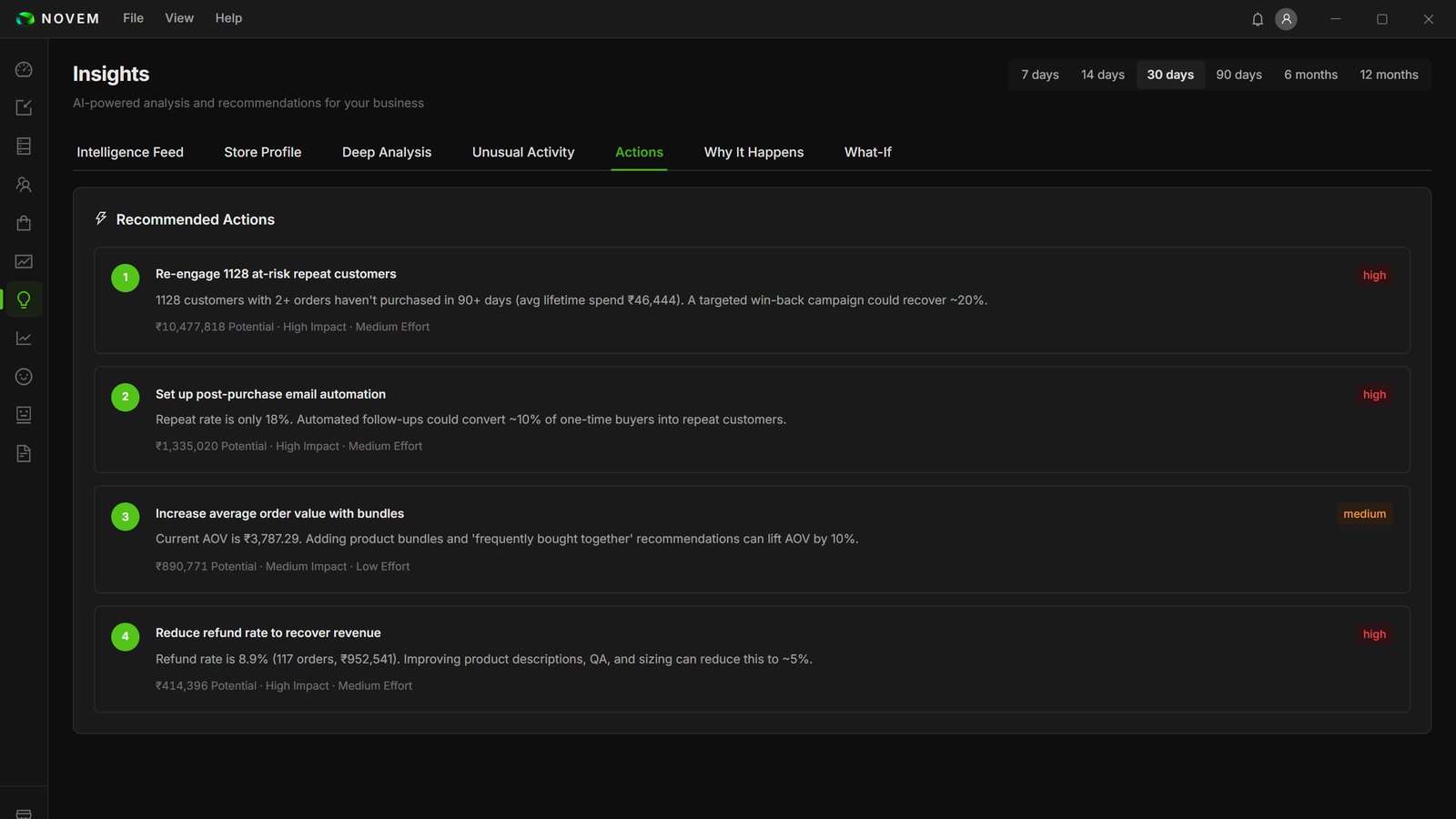1456x819 pixels.
Task: Open the View menu
Action: (179, 18)
